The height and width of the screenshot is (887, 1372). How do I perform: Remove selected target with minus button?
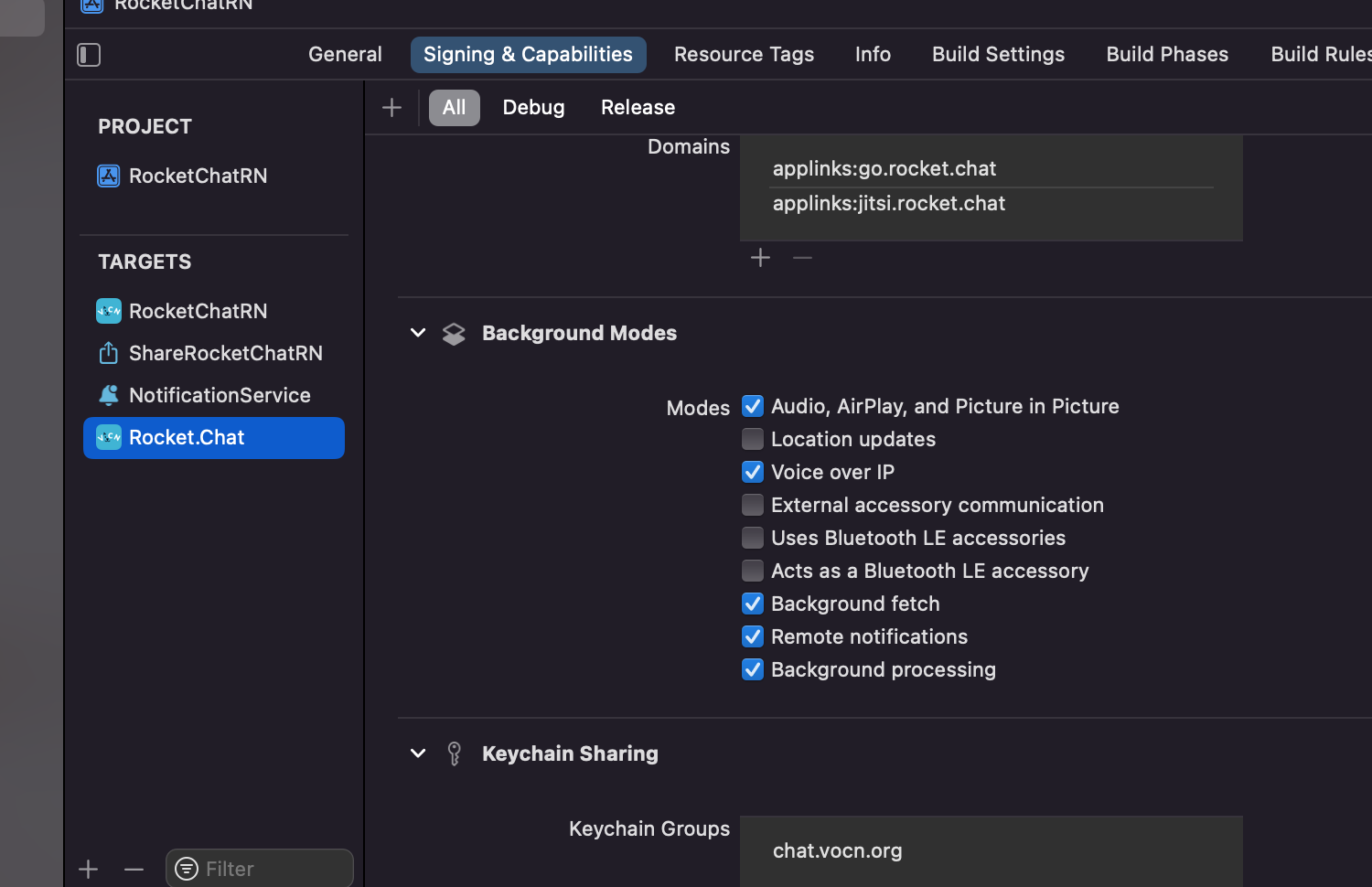[134, 869]
